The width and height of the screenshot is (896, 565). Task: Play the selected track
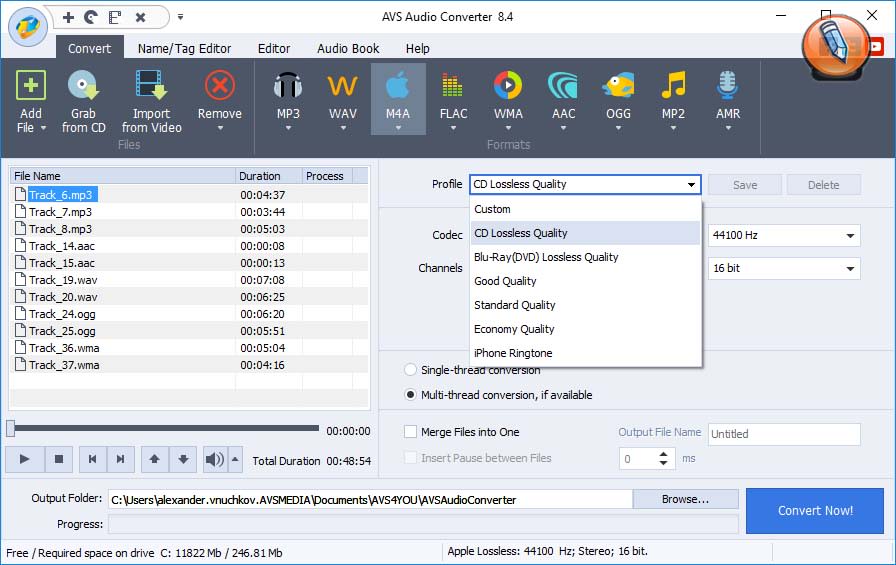(x=25, y=459)
